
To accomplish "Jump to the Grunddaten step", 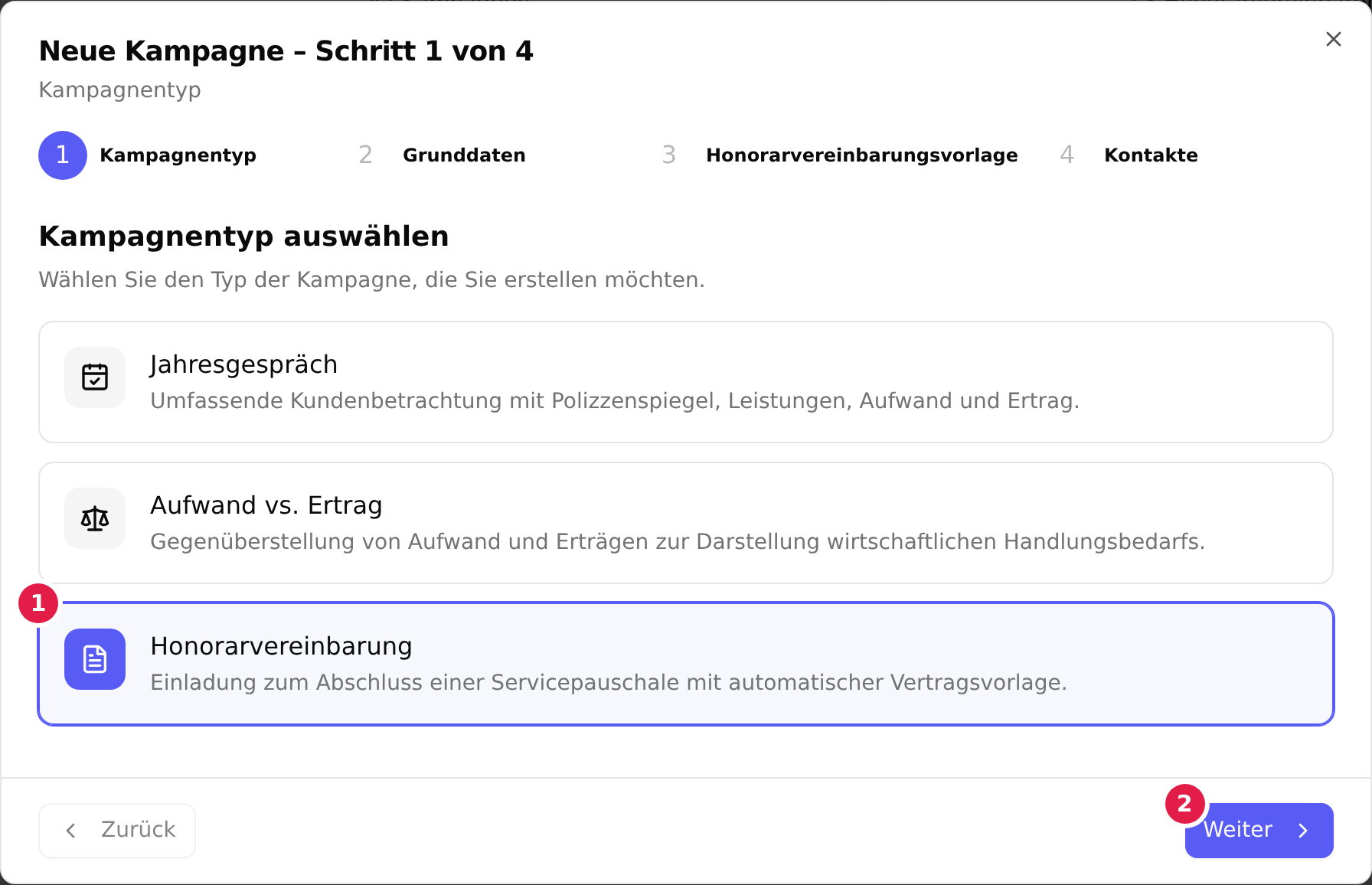I will click(464, 155).
